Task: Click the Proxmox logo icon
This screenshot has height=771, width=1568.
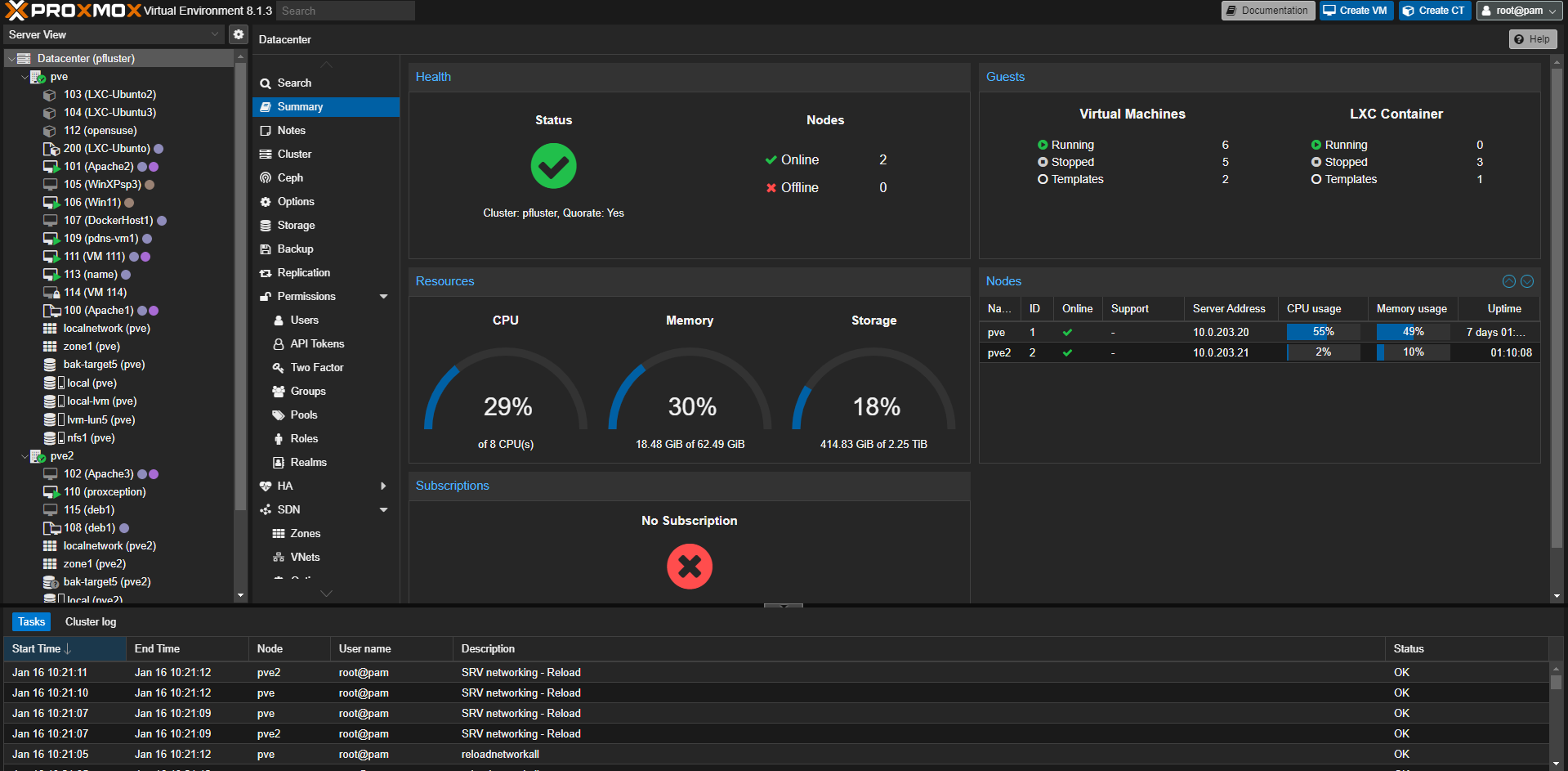Action: [16, 11]
